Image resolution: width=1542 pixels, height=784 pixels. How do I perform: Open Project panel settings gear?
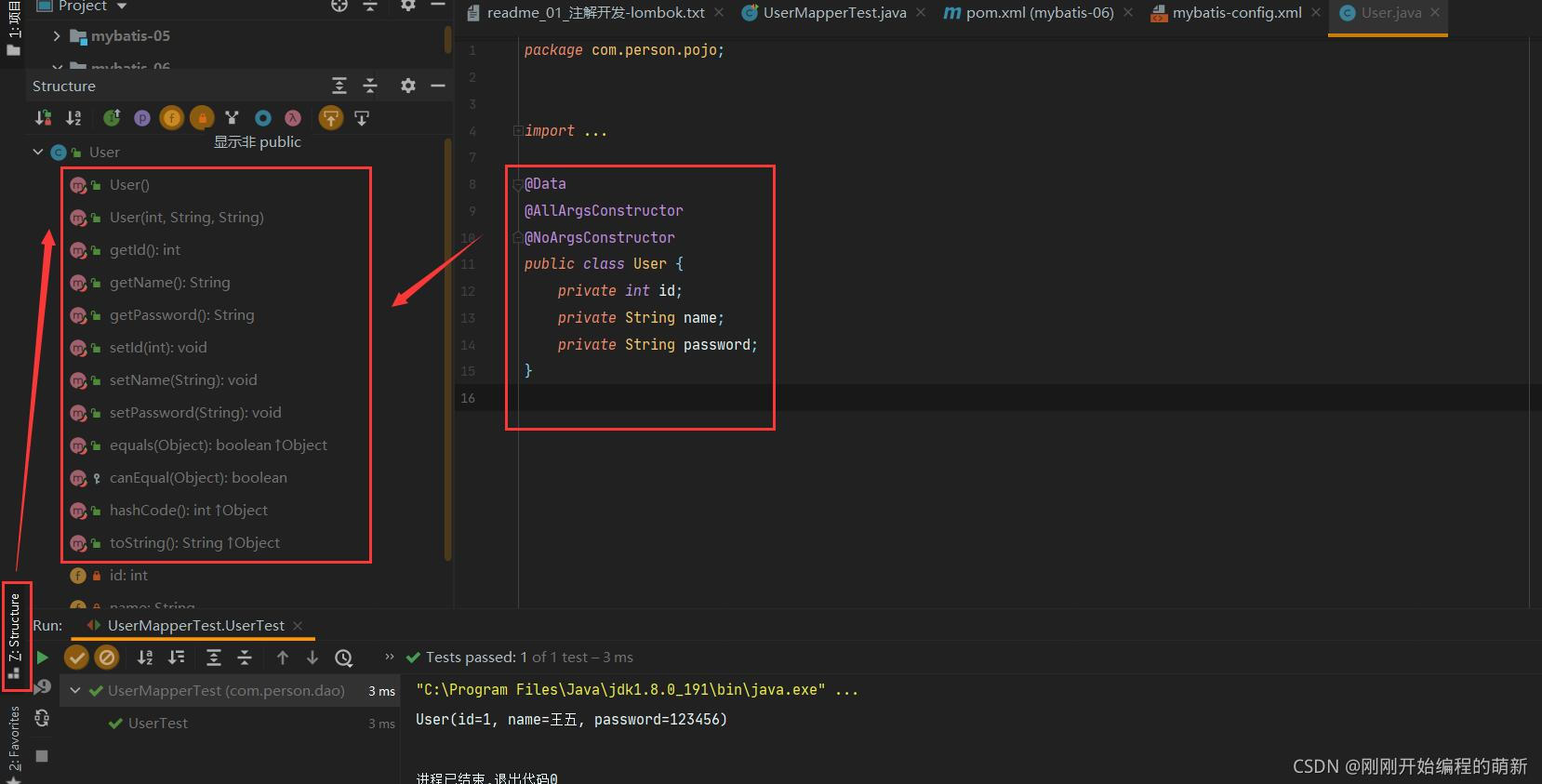[407, 6]
